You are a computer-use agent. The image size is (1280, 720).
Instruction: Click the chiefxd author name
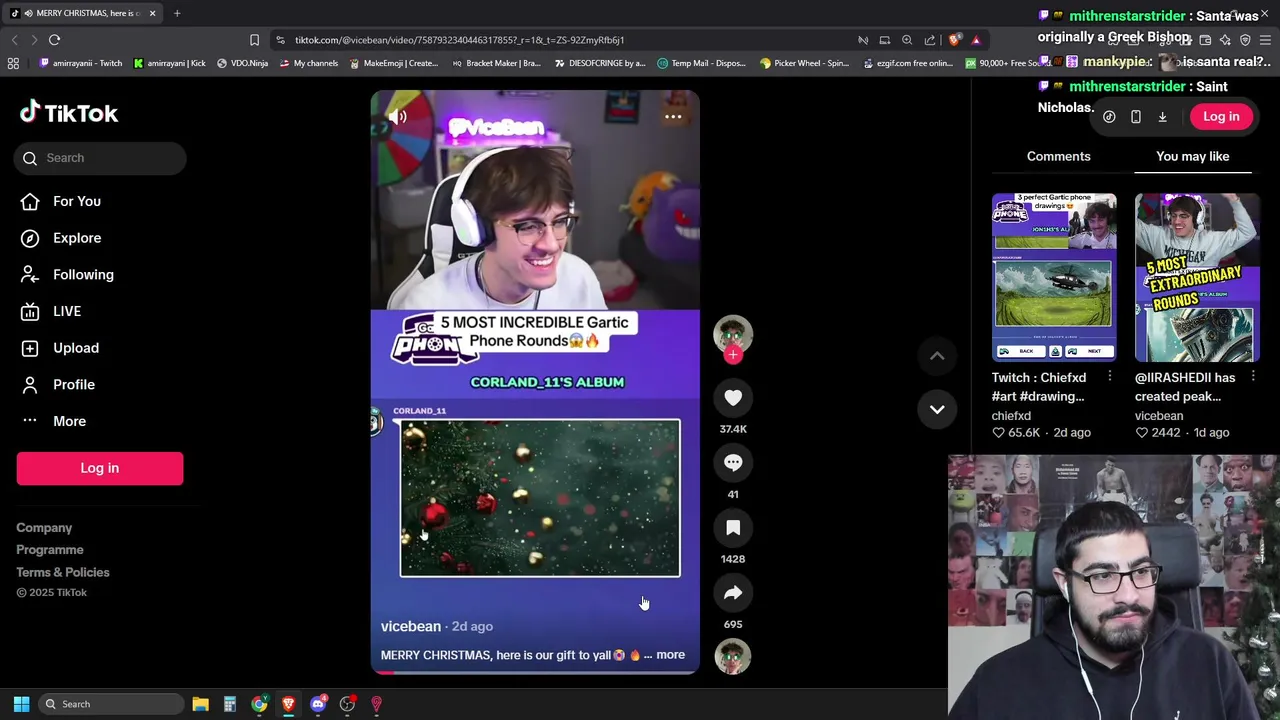click(1011, 416)
